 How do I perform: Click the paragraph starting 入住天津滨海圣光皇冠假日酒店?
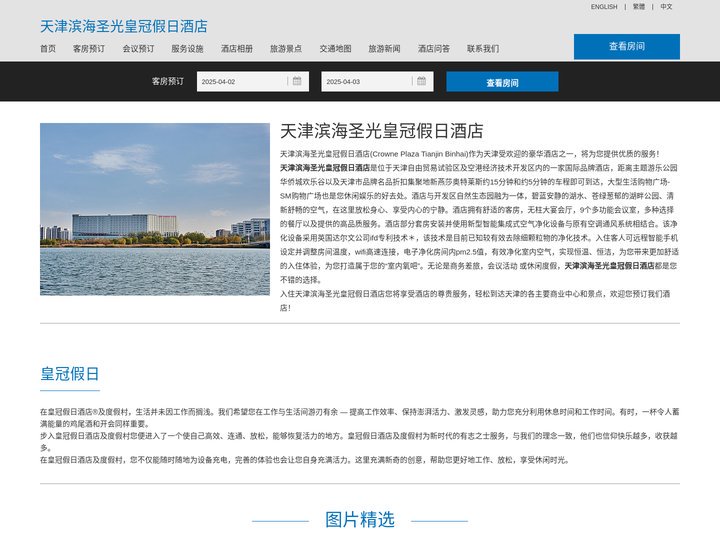(x=475, y=301)
